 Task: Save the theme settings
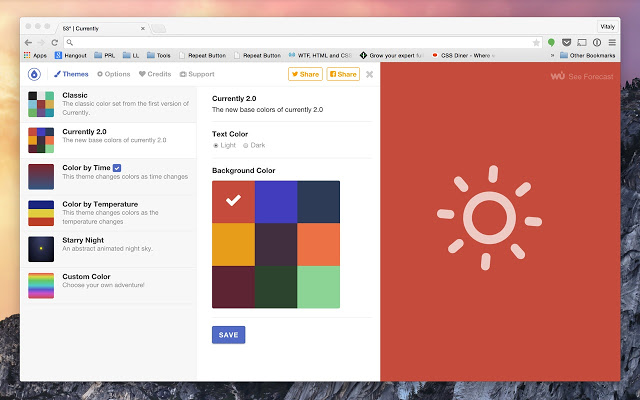pyautogui.click(x=229, y=335)
